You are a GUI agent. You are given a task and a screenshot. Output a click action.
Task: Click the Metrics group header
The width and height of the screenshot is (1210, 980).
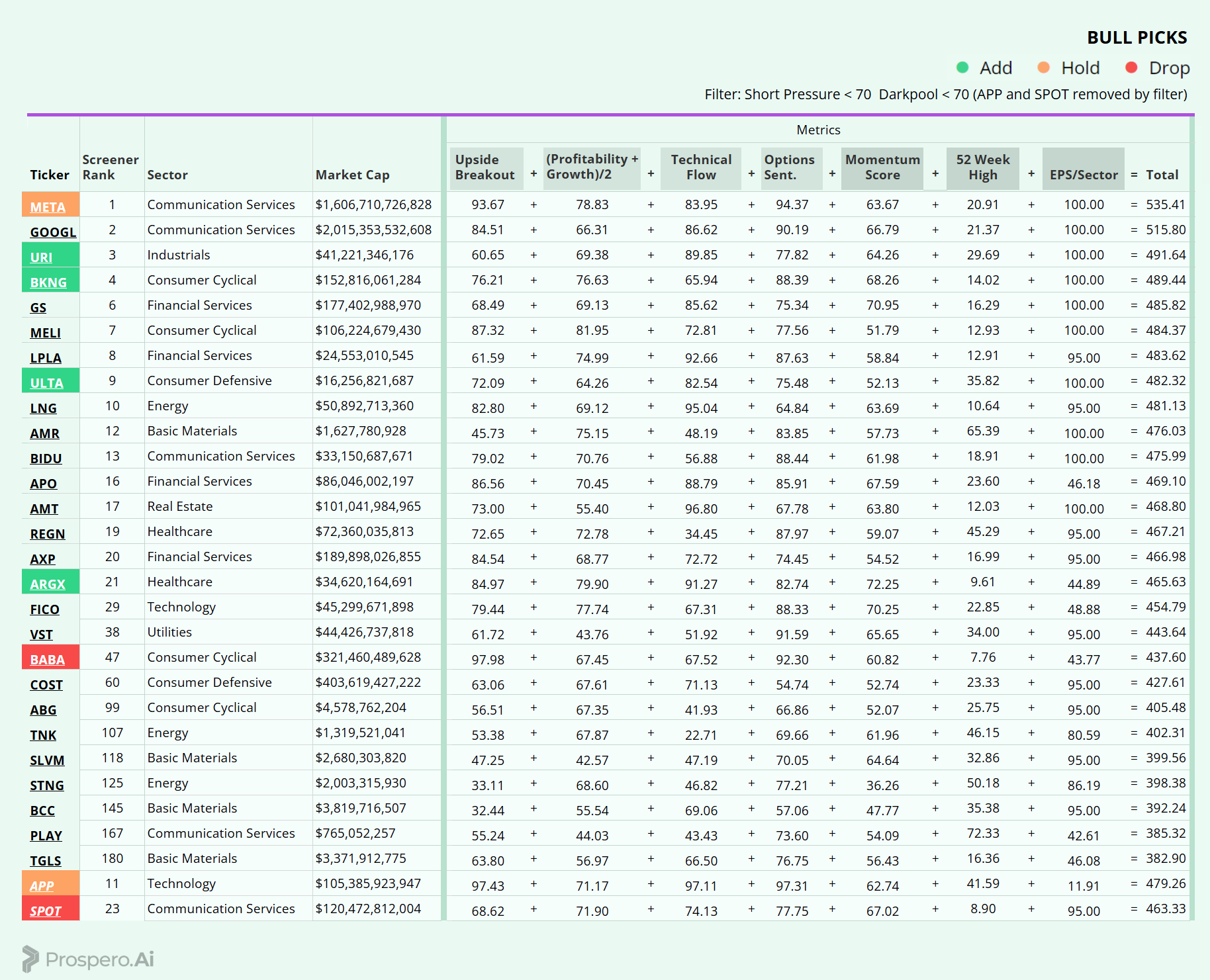coord(818,130)
